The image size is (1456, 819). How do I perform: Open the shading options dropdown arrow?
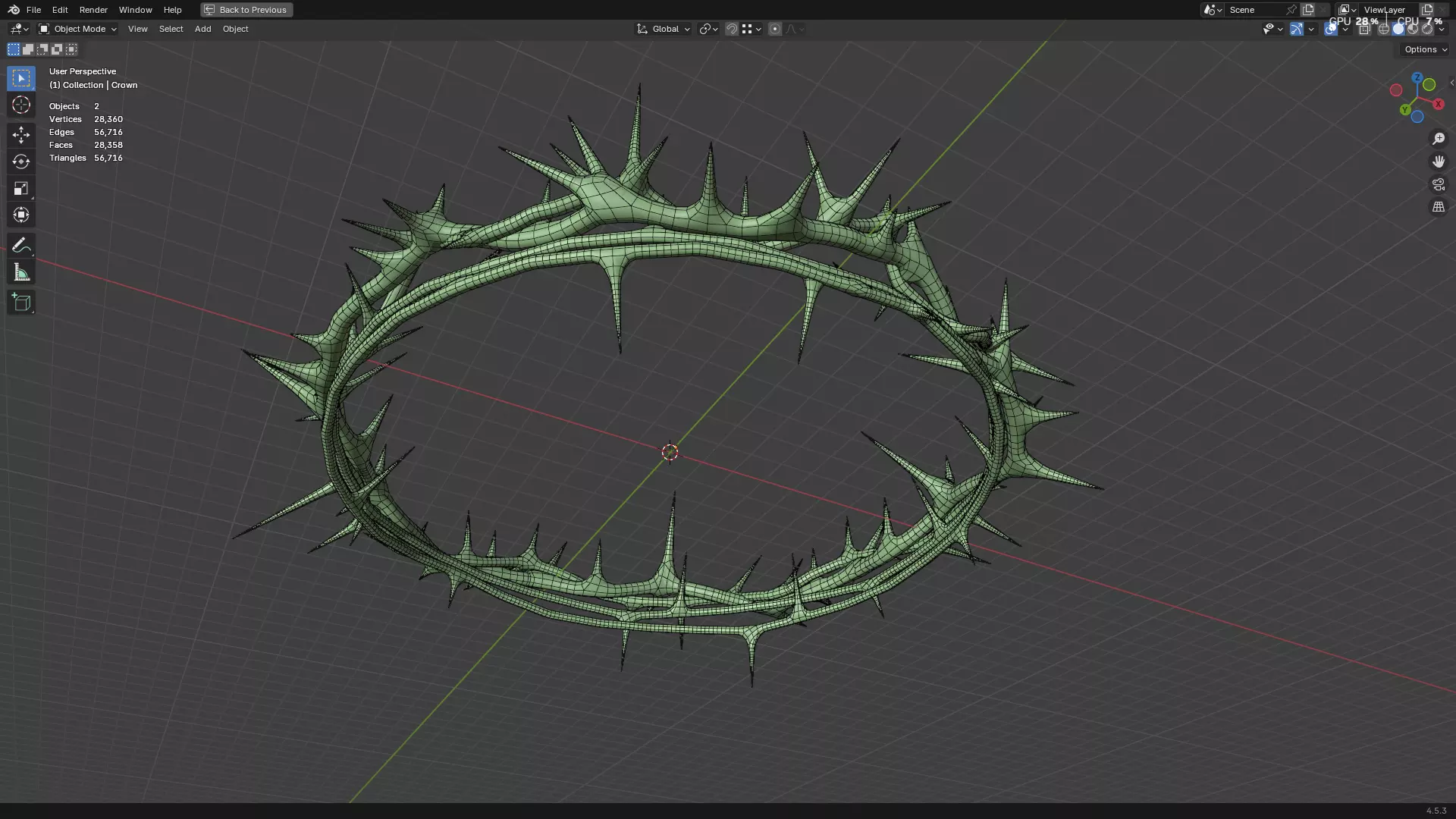[x=1442, y=29]
